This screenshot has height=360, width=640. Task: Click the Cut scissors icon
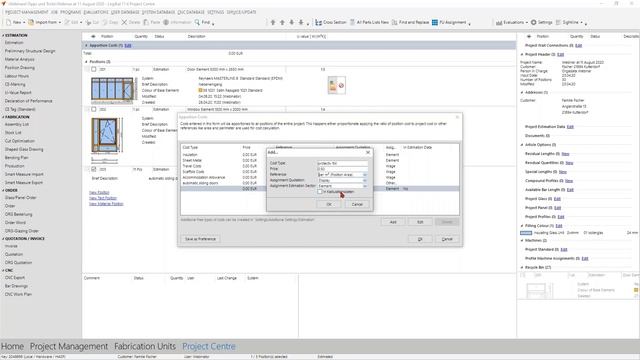(x=88, y=22)
